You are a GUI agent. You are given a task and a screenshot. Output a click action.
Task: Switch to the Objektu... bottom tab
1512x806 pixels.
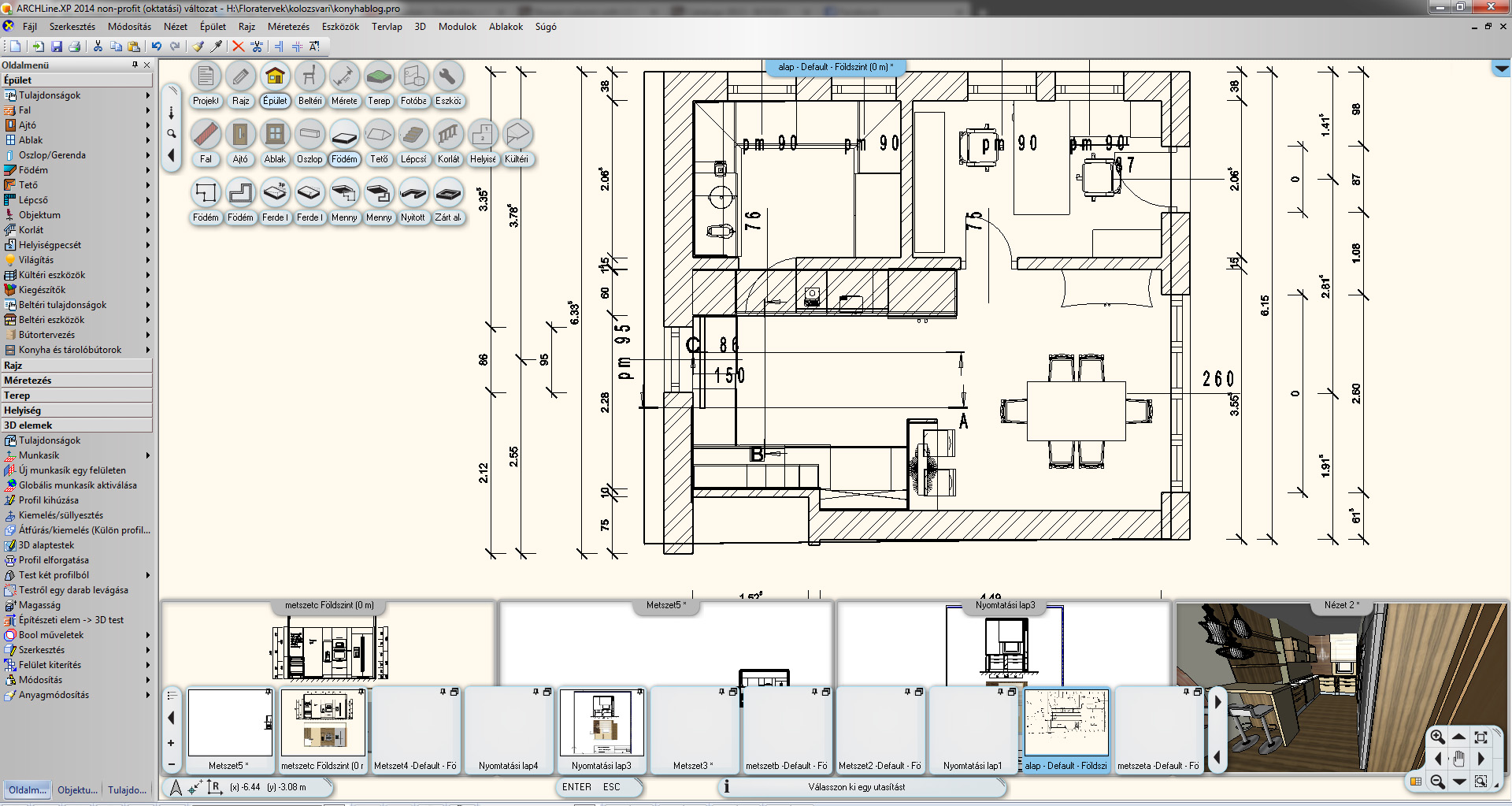(77, 789)
